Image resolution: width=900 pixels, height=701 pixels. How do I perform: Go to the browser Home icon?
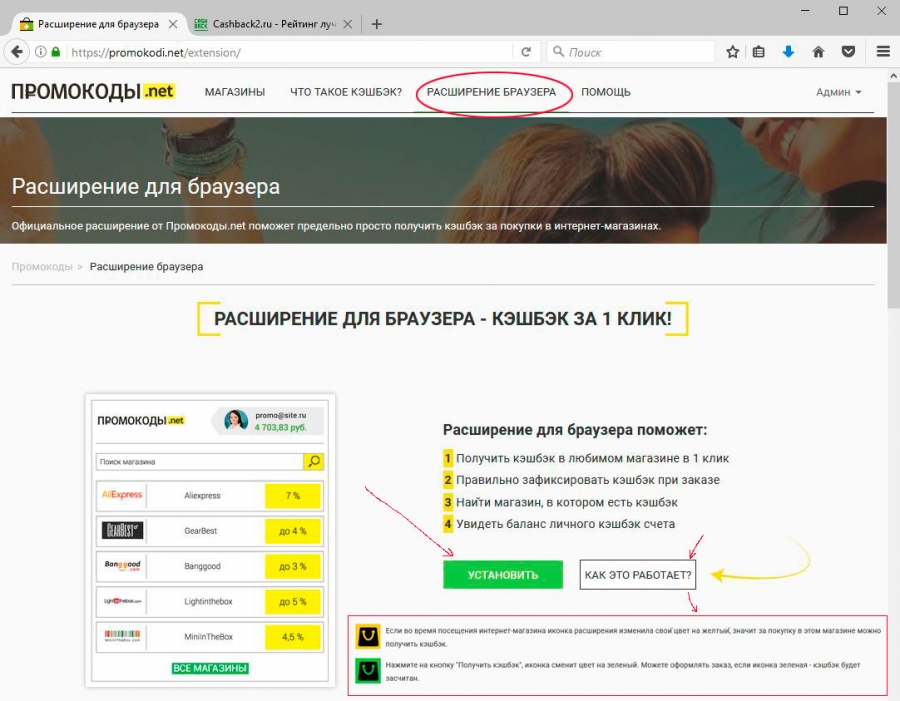click(818, 52)
